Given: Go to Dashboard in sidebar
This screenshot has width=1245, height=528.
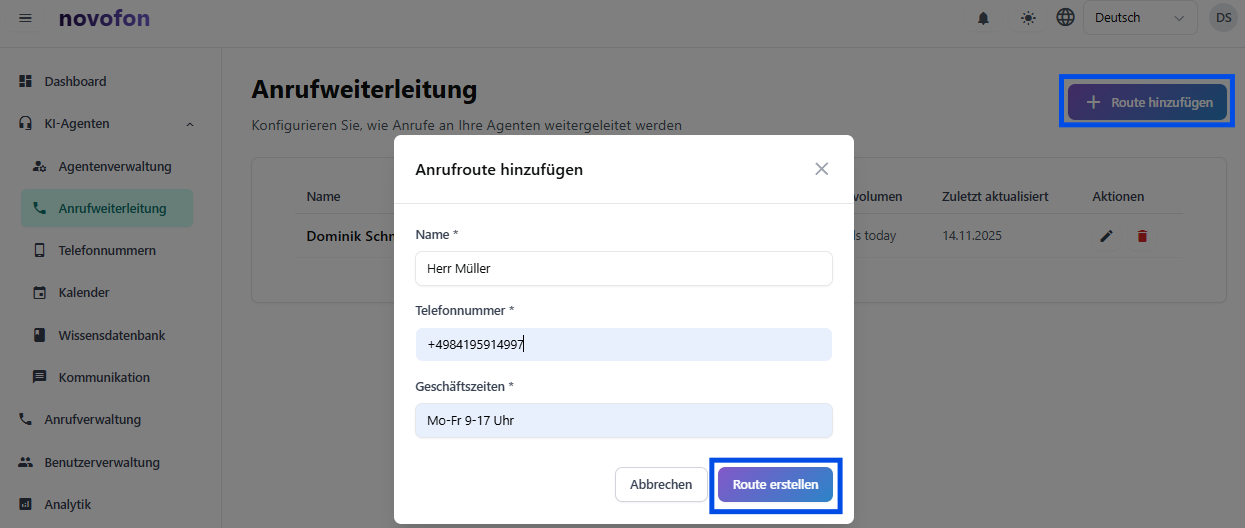Looking at the screenshot, I should pos(75,81).
